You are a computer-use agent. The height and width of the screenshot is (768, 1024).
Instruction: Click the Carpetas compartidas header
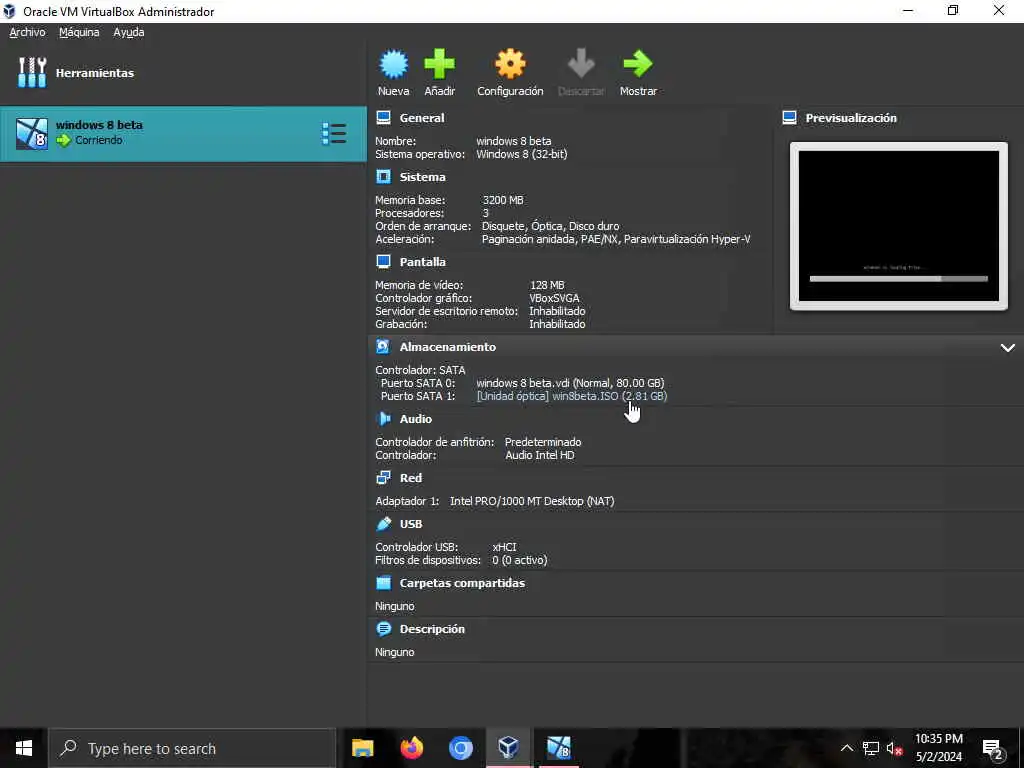click(462, 583)
